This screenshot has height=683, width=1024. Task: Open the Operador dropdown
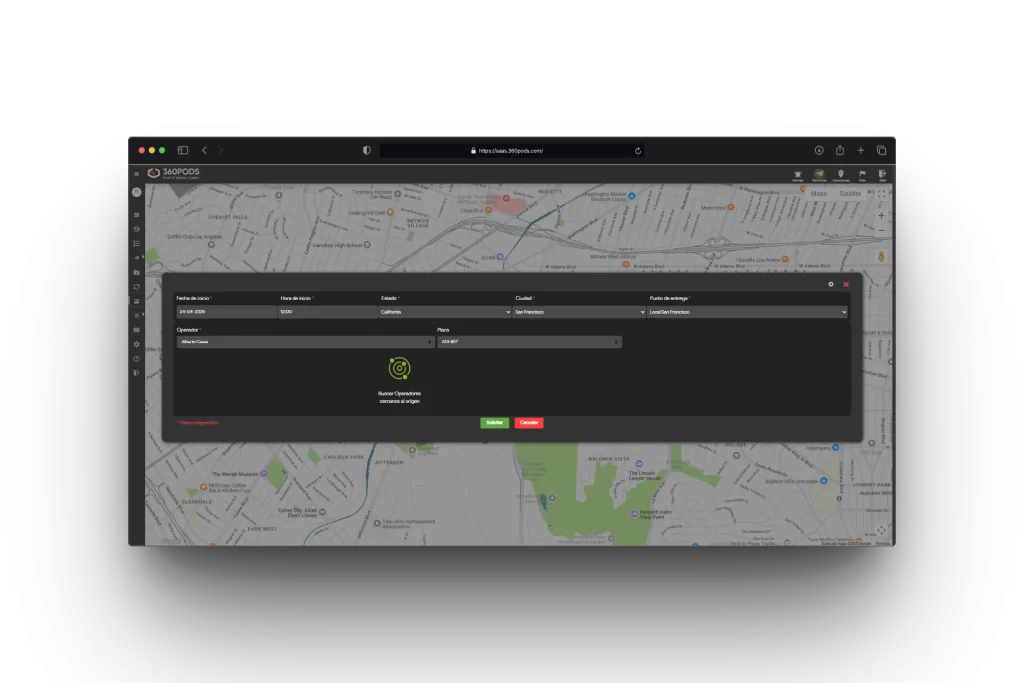(291, 342)
